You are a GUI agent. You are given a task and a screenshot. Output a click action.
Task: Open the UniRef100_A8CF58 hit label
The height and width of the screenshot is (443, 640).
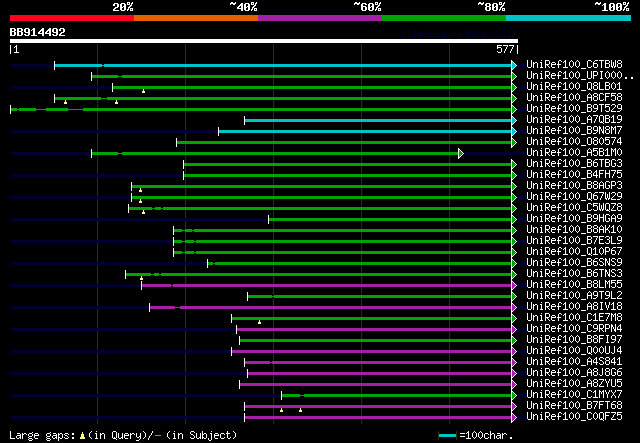[x=574, y=97]
